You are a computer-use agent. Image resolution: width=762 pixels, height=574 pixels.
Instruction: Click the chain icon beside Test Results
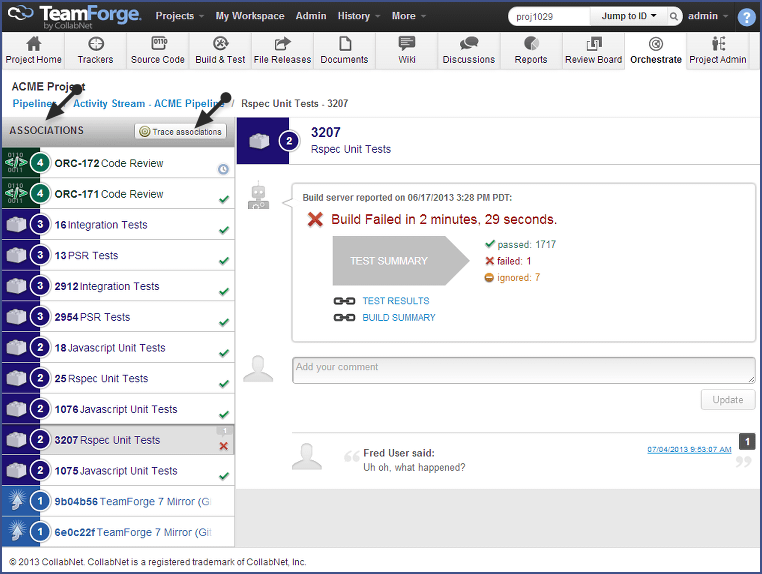pyautogui.click(x=344, y=301)
